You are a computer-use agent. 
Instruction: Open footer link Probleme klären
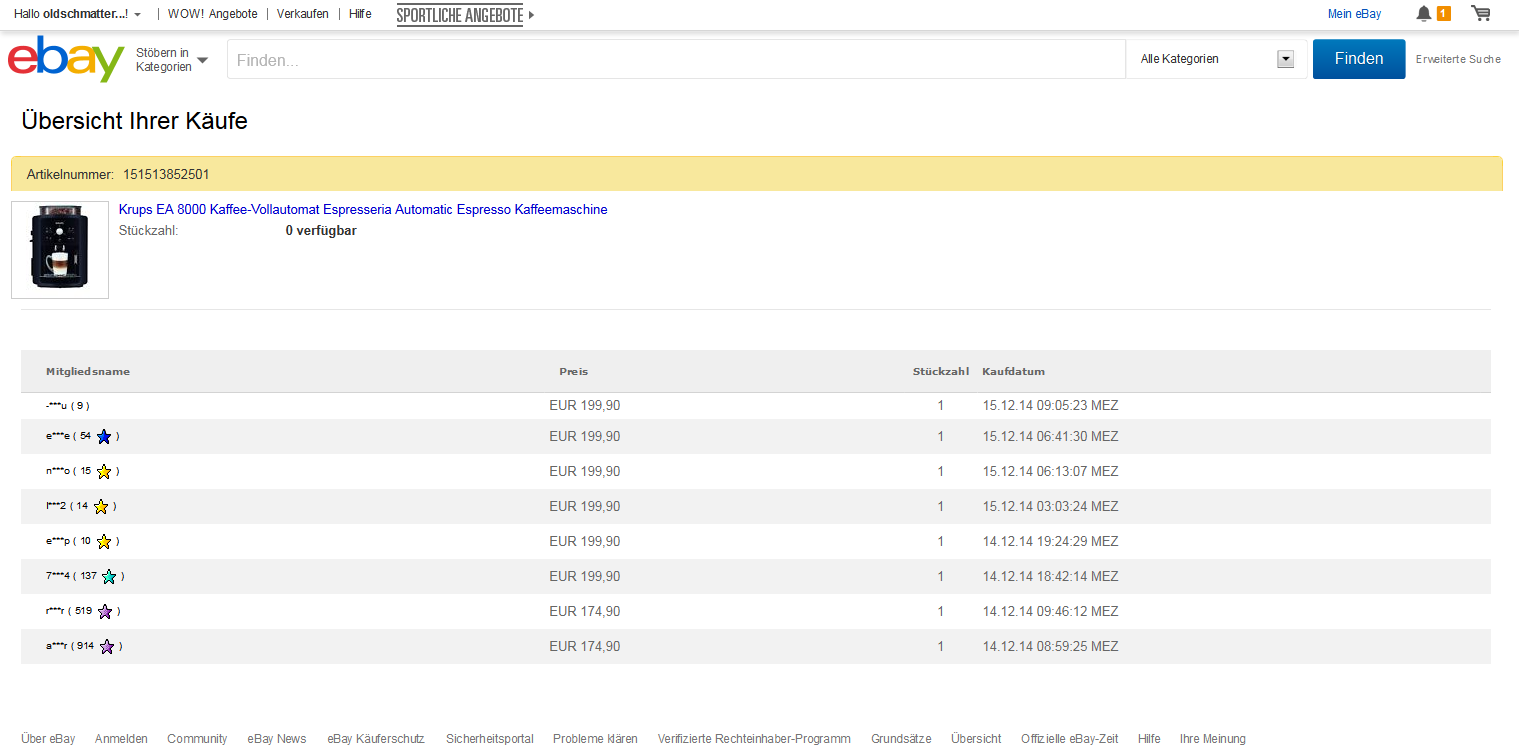[595, 739]
